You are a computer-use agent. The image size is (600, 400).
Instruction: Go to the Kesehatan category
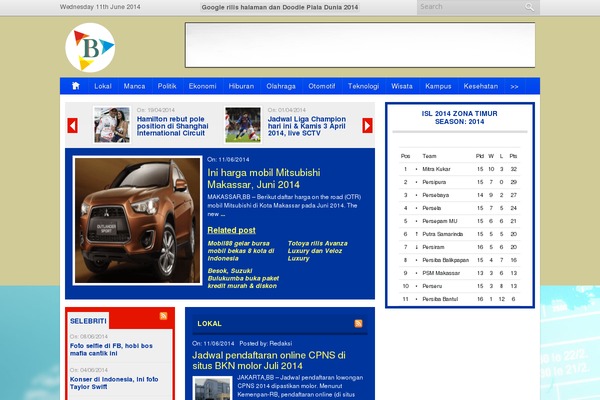[481, 87]
